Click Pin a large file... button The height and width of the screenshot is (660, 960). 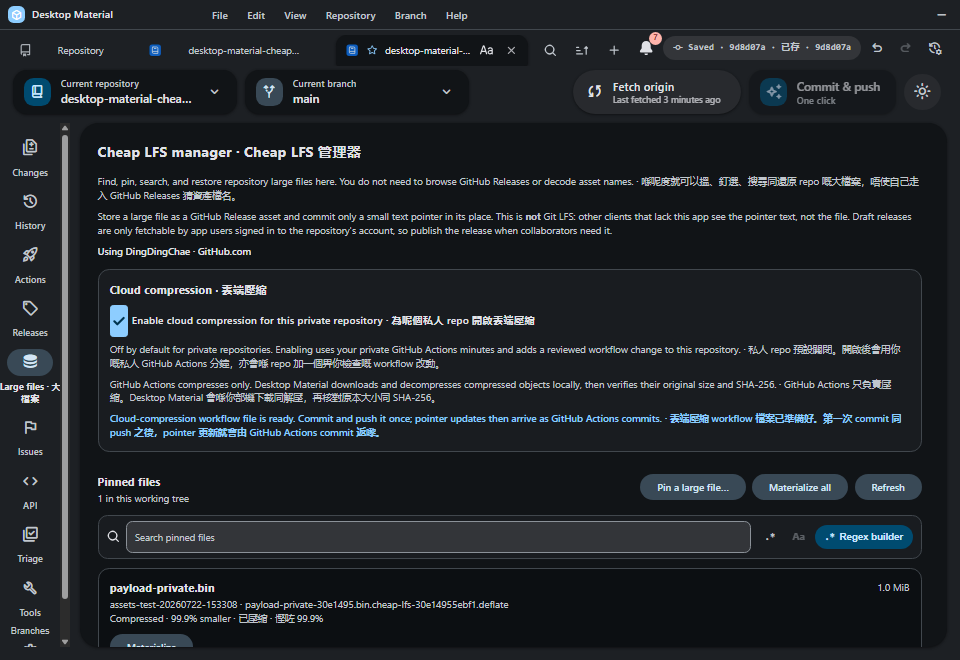click(692, 487)
